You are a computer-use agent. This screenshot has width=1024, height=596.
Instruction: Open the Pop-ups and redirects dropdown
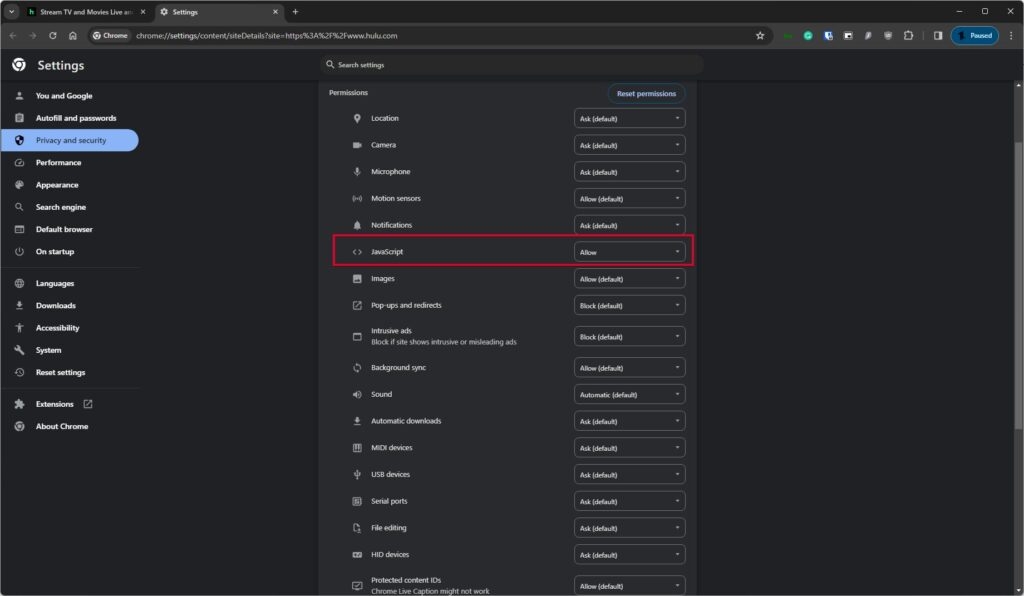pyautogui.click(x=630, y=306)
